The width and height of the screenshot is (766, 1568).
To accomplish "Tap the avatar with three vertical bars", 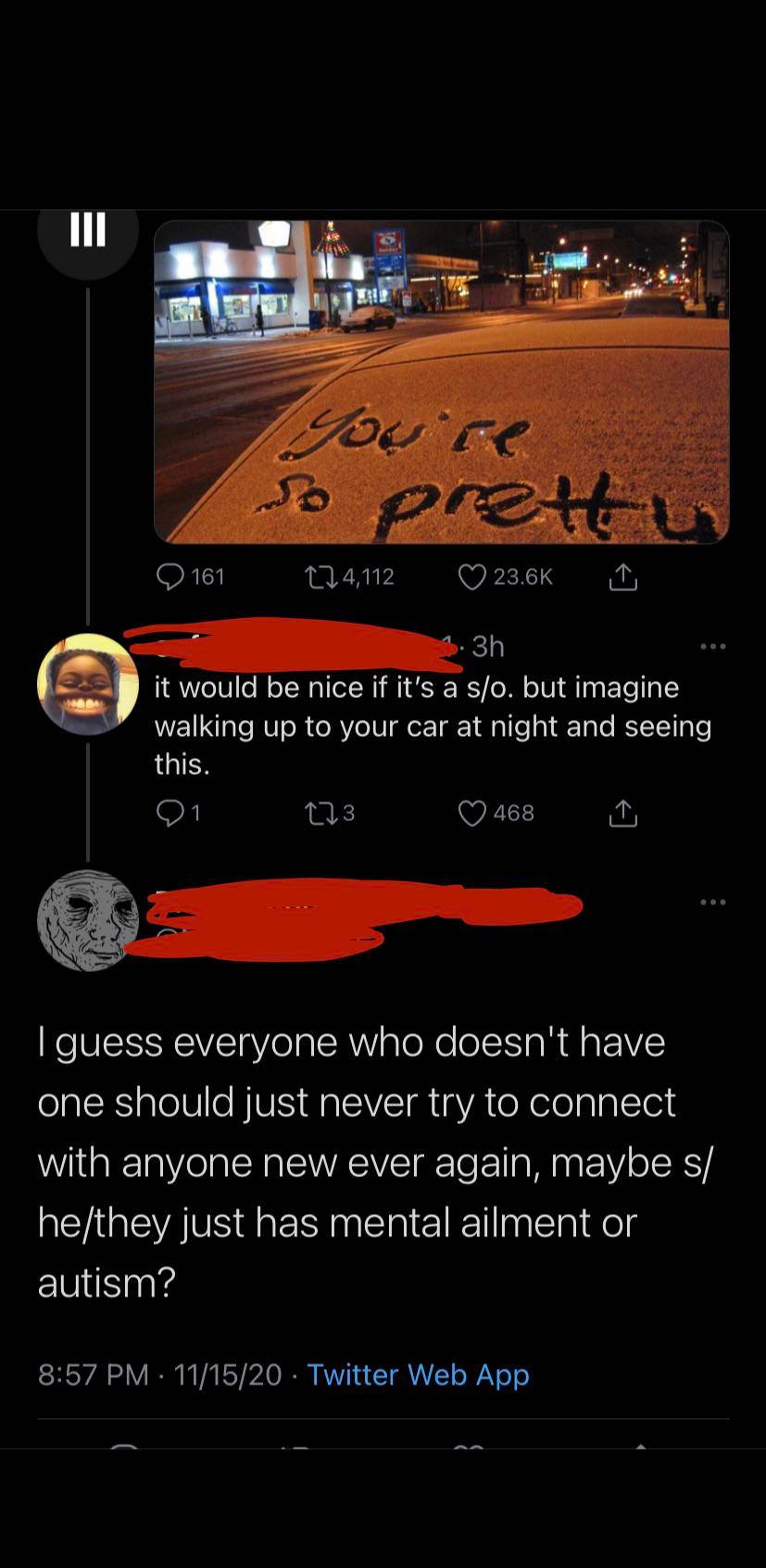I will [x=88, y=230].
